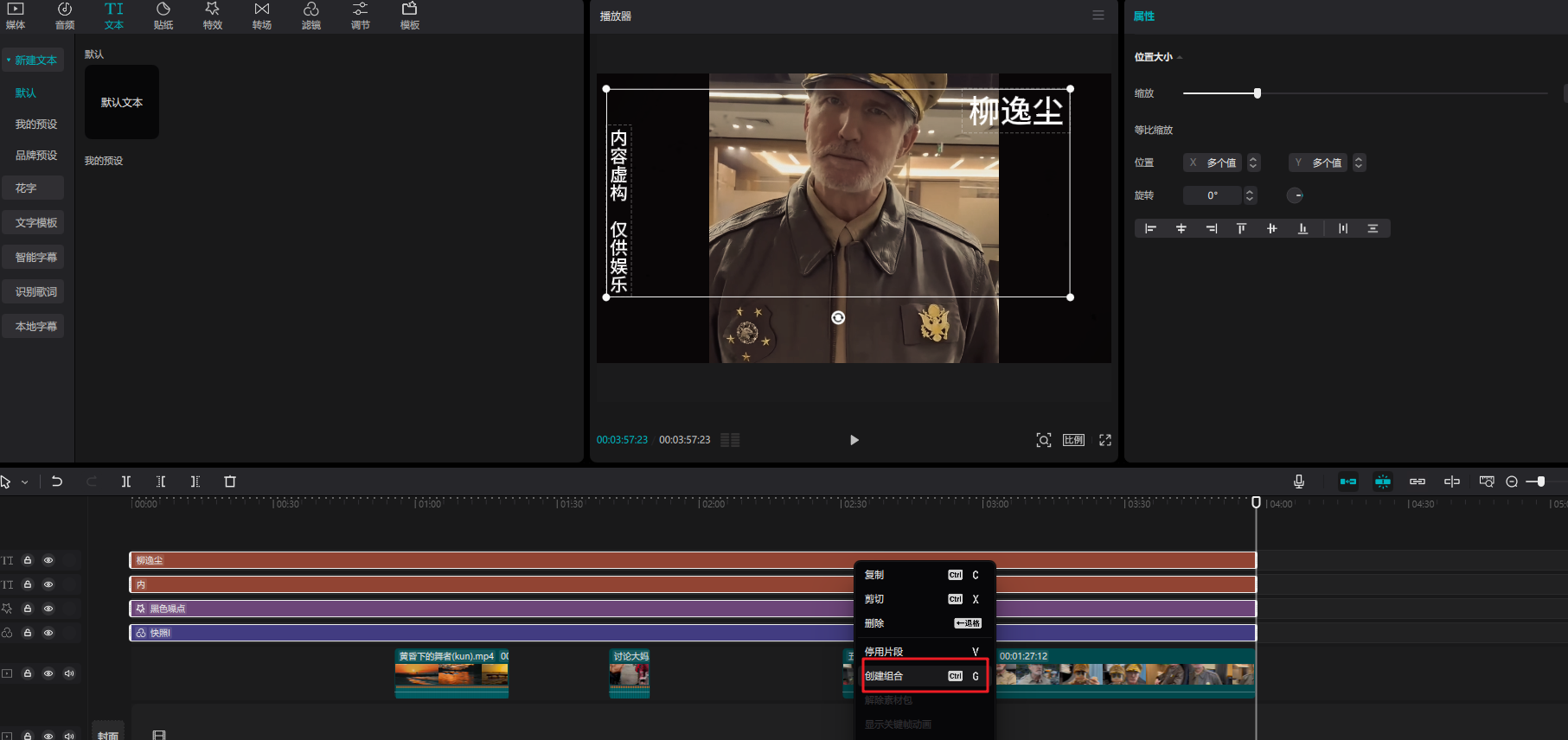Start recording with the microphone icon
Screen dimensions: 1568x740
1298,482
